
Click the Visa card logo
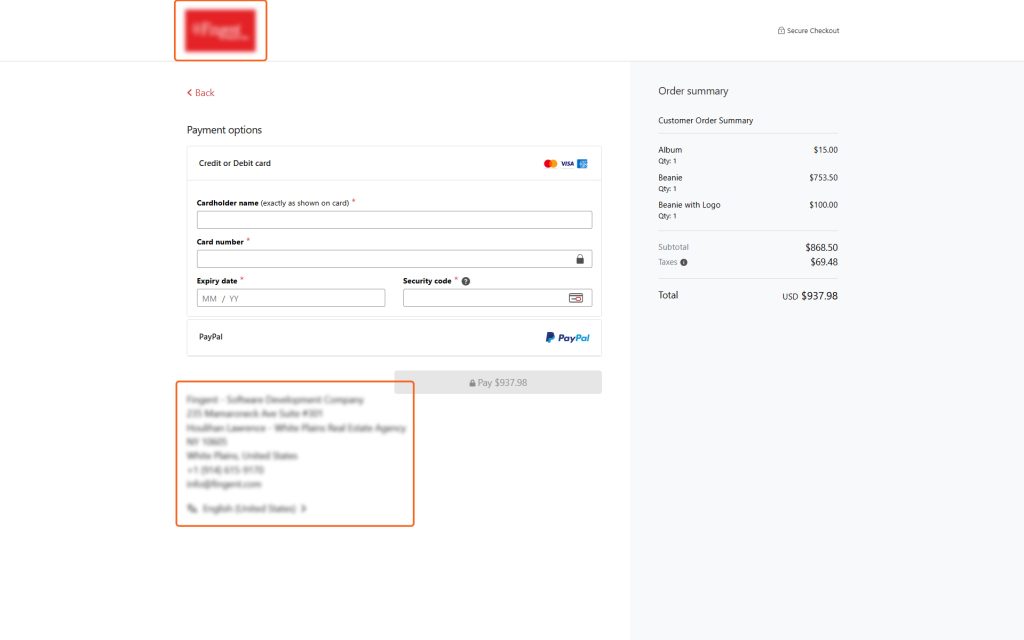567,163
